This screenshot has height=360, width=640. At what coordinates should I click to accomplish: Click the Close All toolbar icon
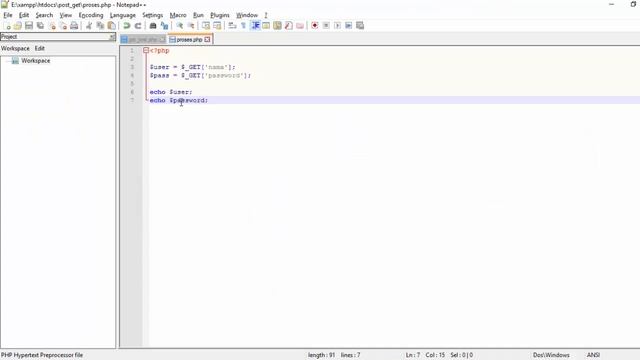tap(63, 26)
